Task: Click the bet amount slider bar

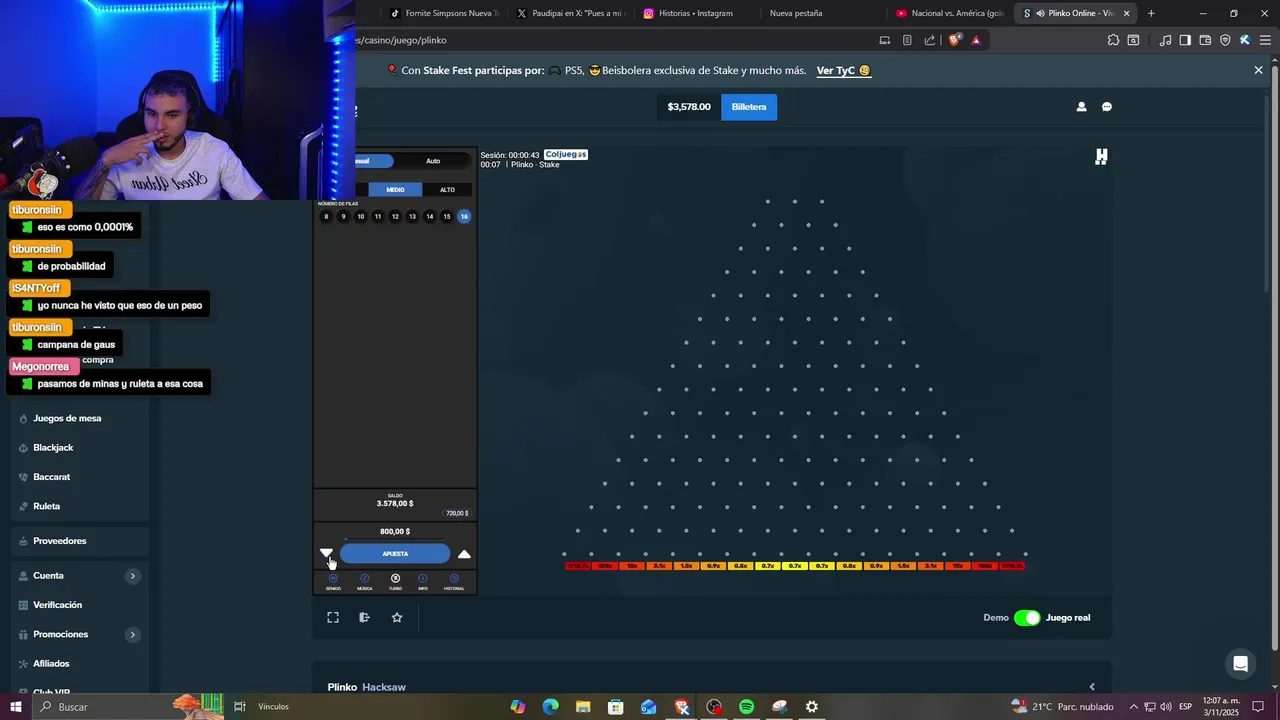Action: click(395, 540)
